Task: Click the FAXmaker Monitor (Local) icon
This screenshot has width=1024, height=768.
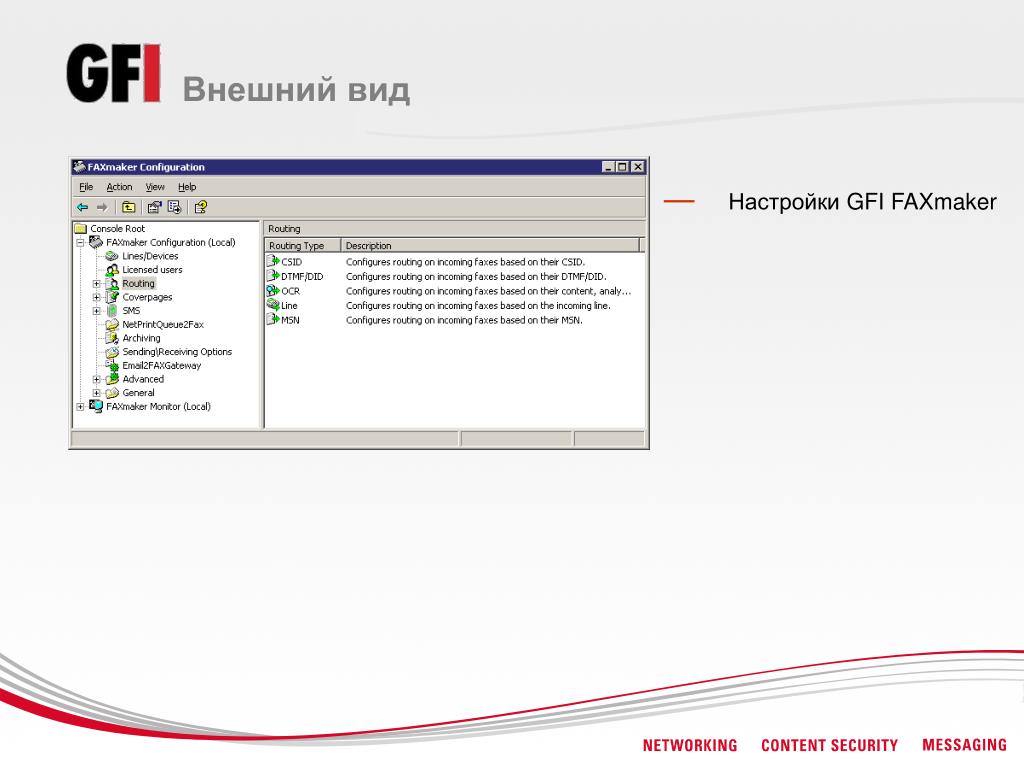Action: click(96, 406)
